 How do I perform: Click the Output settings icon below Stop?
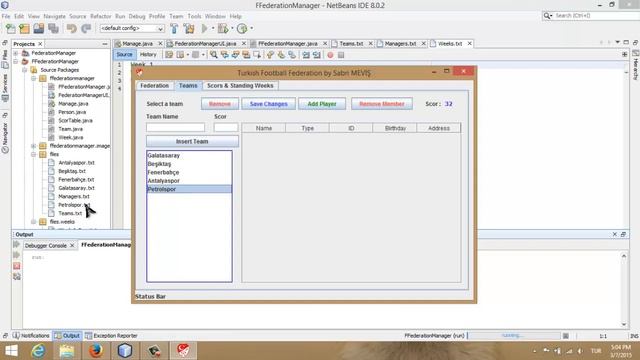coord(17,277)
